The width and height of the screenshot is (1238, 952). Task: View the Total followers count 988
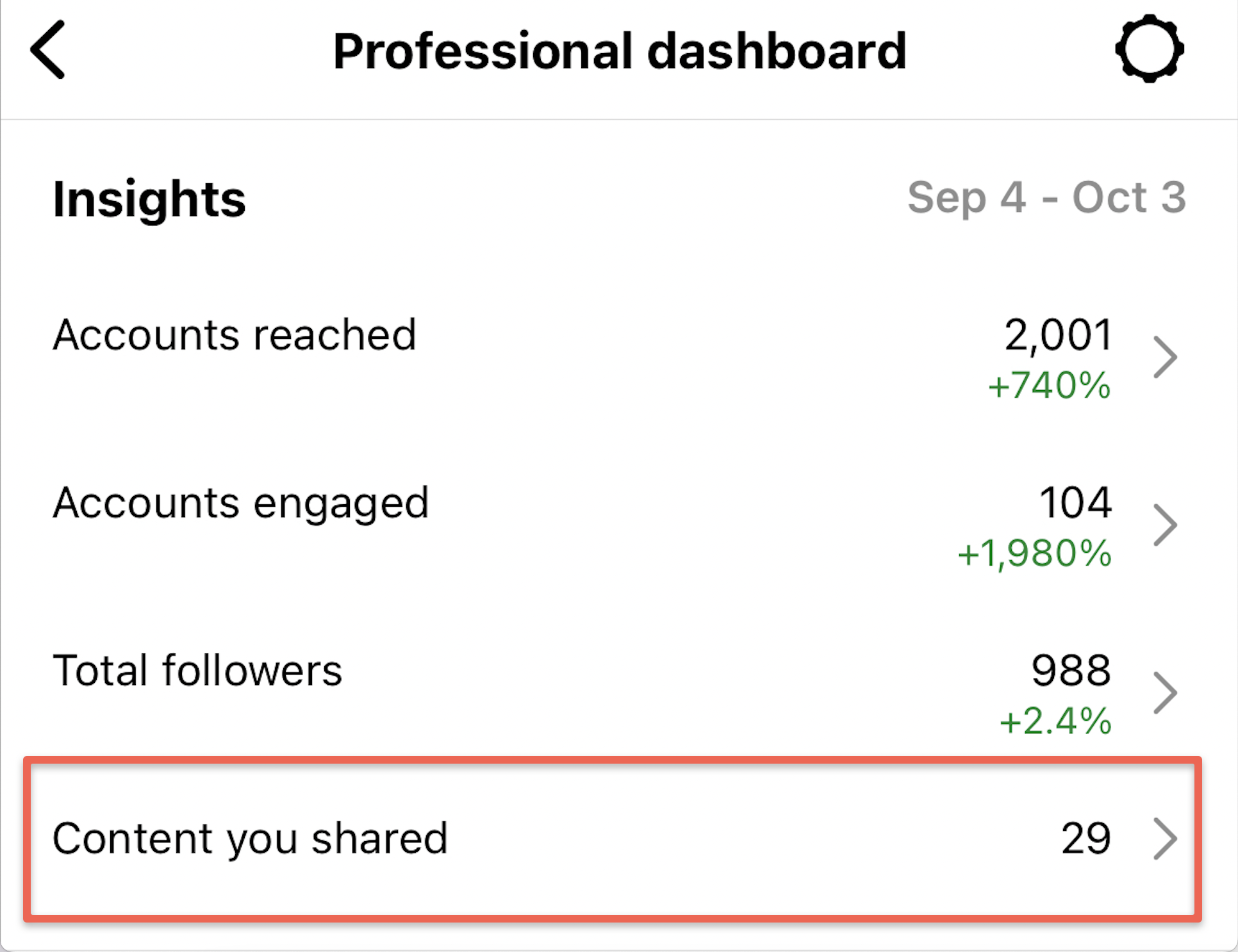1071,670
